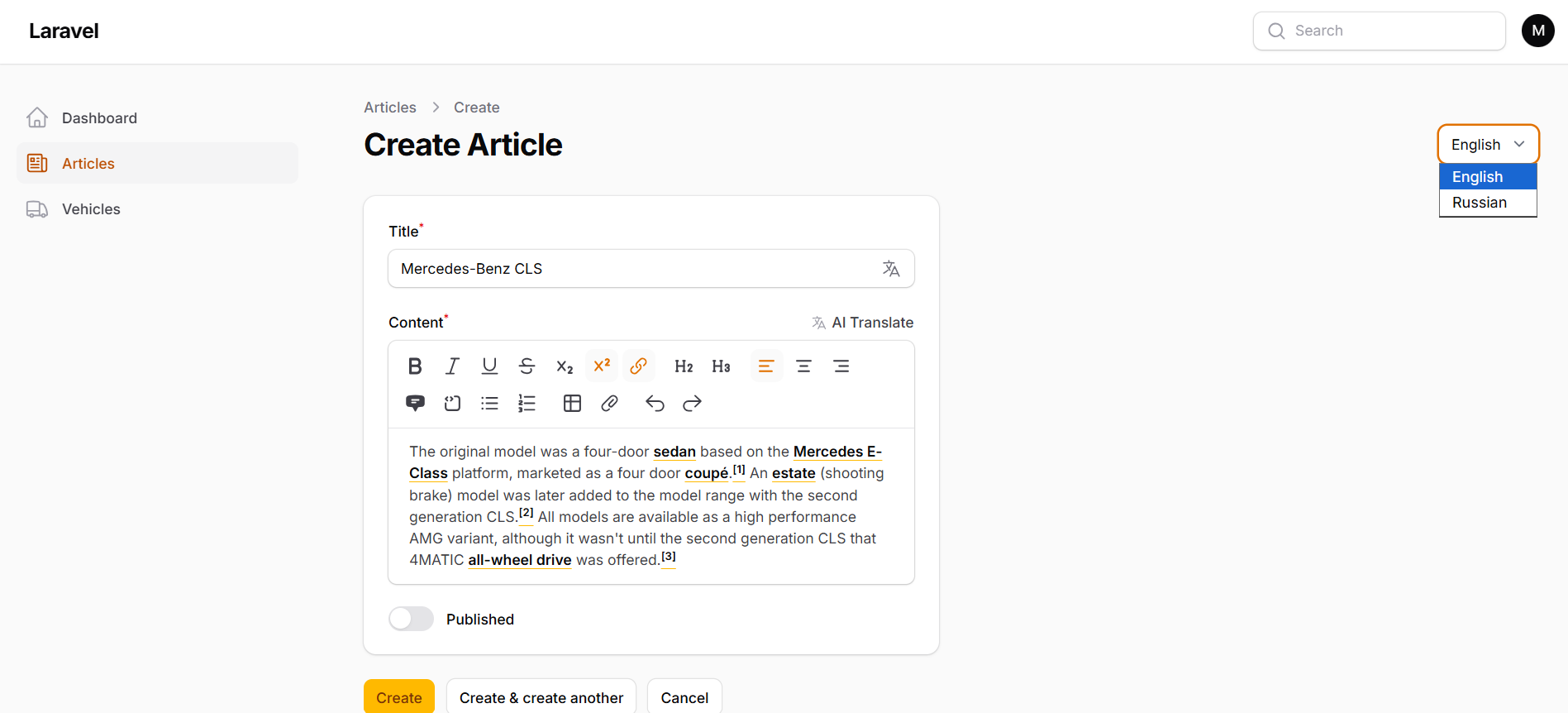The width and height of the screenshot is (1568, 713).
Task: Click the Create breadcrumb text
Action: [477, 108]
